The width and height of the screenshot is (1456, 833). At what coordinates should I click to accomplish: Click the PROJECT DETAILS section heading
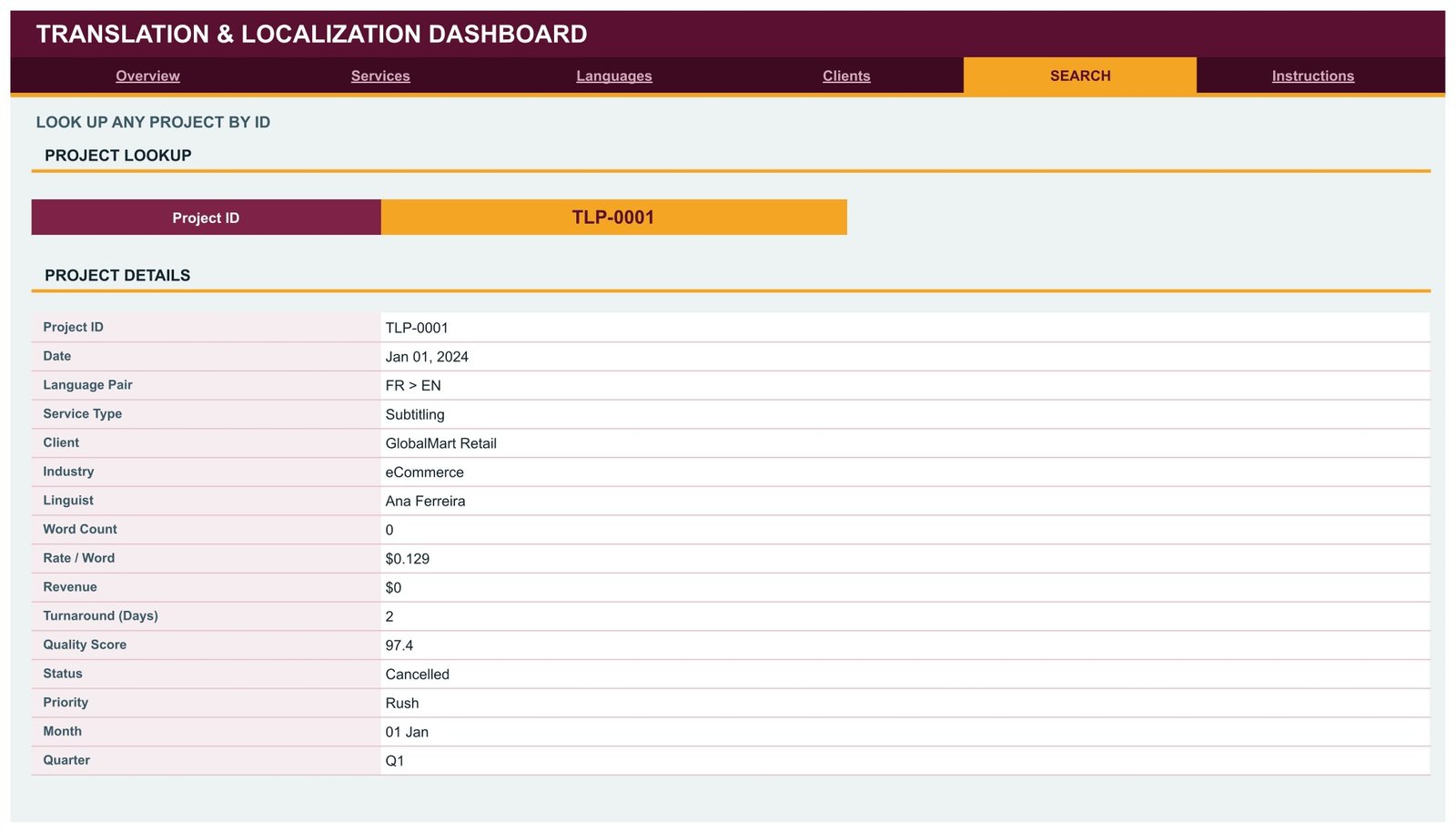(x=117, y=276)
